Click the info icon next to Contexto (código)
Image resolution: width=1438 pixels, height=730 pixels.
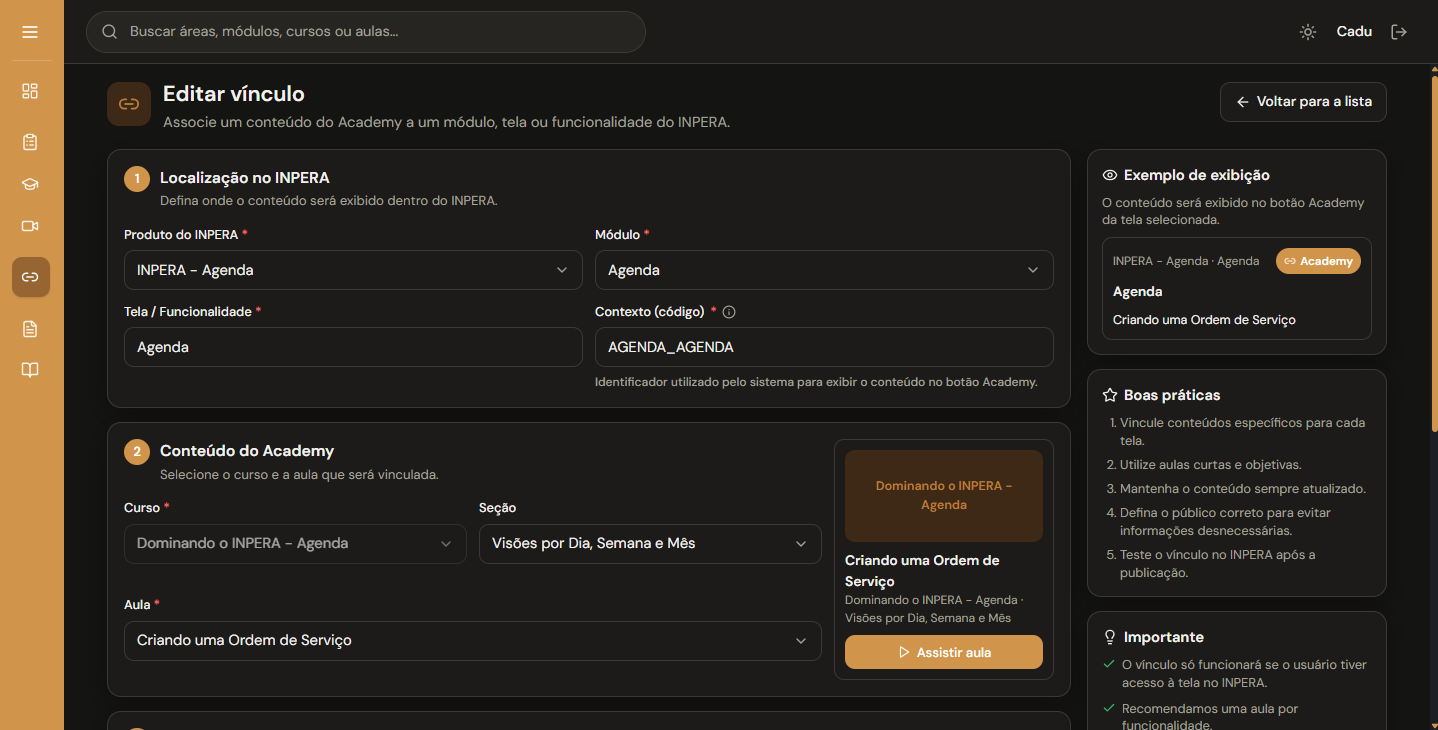tap(729, 312)
